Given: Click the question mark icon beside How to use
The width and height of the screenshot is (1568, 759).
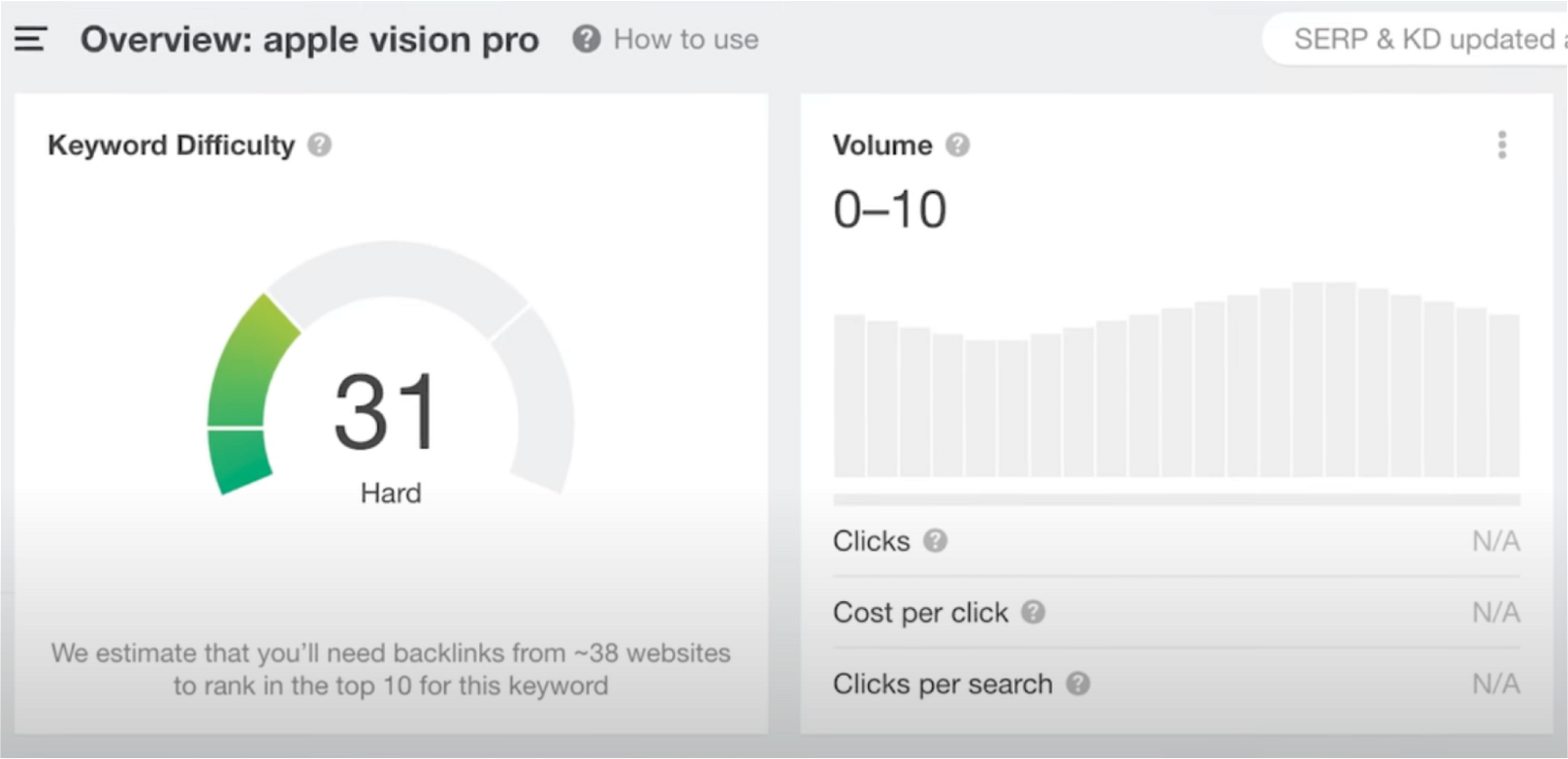Looking at the screenshot, I should (x=586, y=39).
